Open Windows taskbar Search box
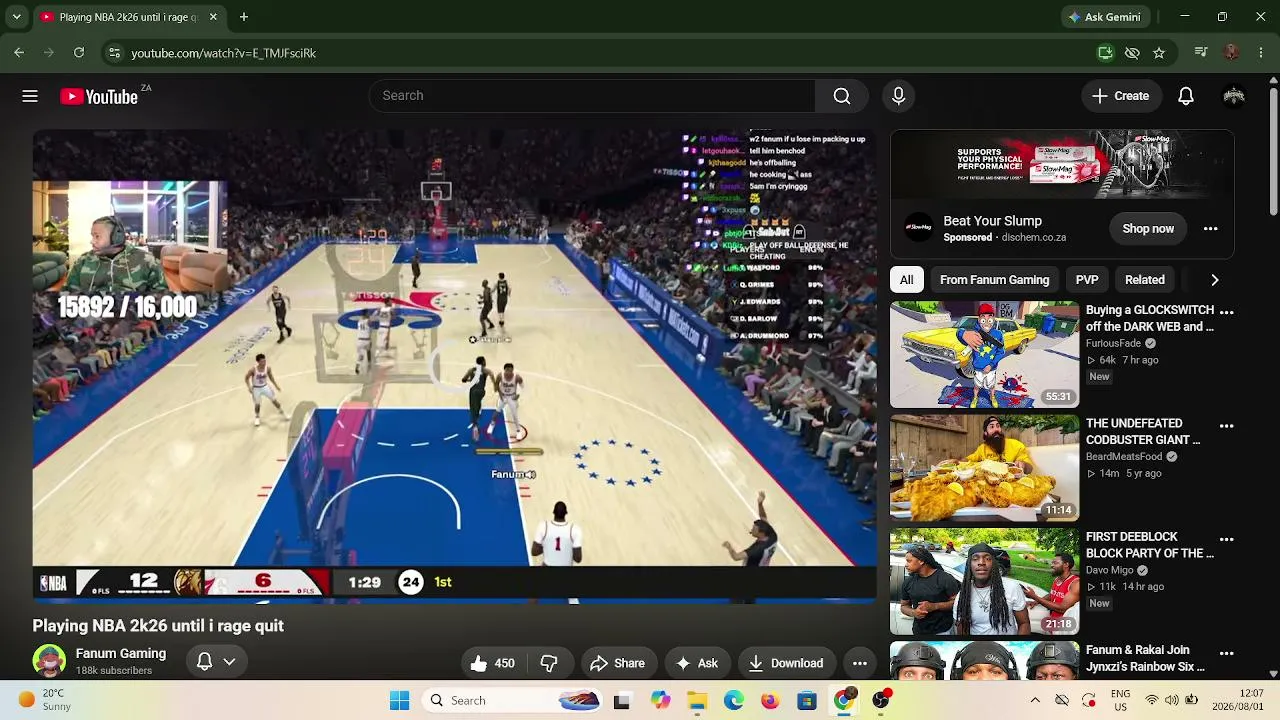Viewport: 1280px width, 720px height. (512, 701)
